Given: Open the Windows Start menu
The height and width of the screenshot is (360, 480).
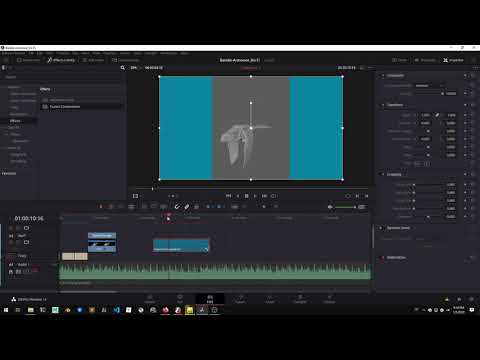Looking at the screenshot, I should point(6,310).
